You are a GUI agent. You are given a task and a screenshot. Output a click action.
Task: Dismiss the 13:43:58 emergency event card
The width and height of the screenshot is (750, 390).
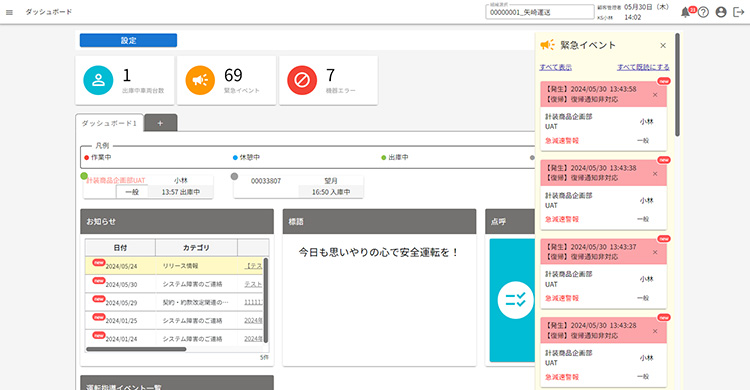tap(655, 95)
